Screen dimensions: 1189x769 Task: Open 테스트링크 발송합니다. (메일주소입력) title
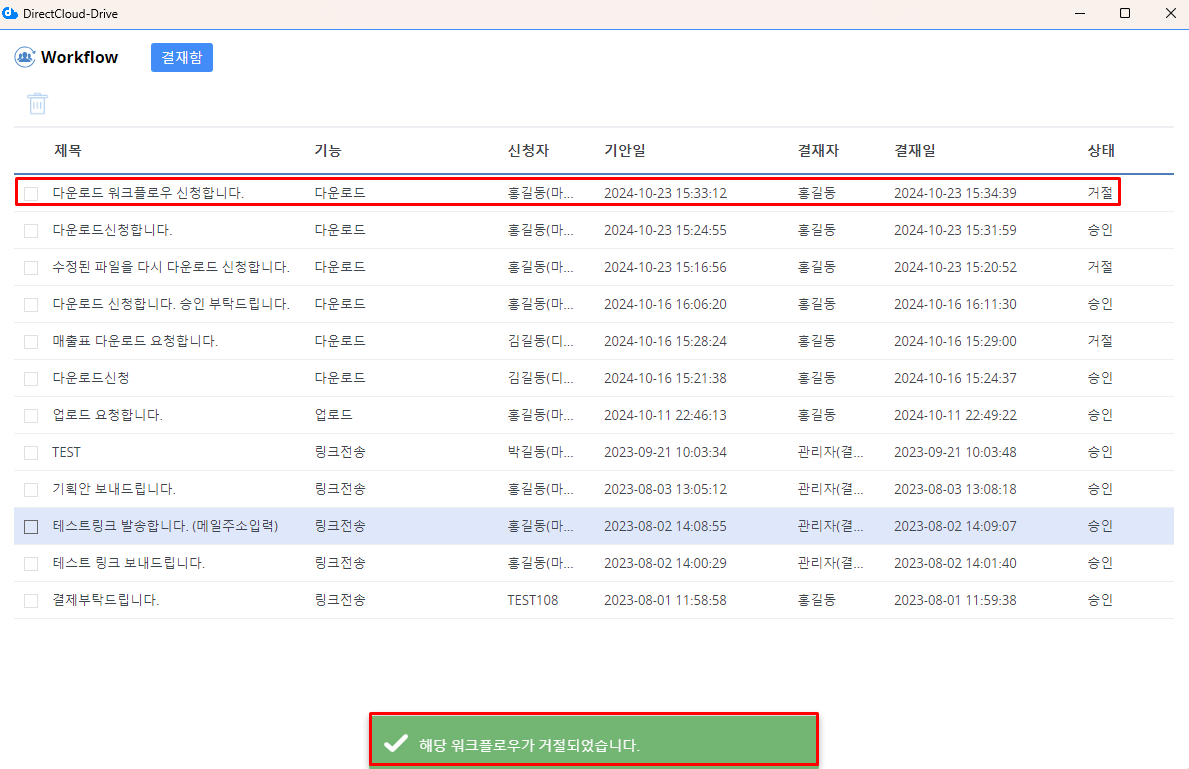165,526
